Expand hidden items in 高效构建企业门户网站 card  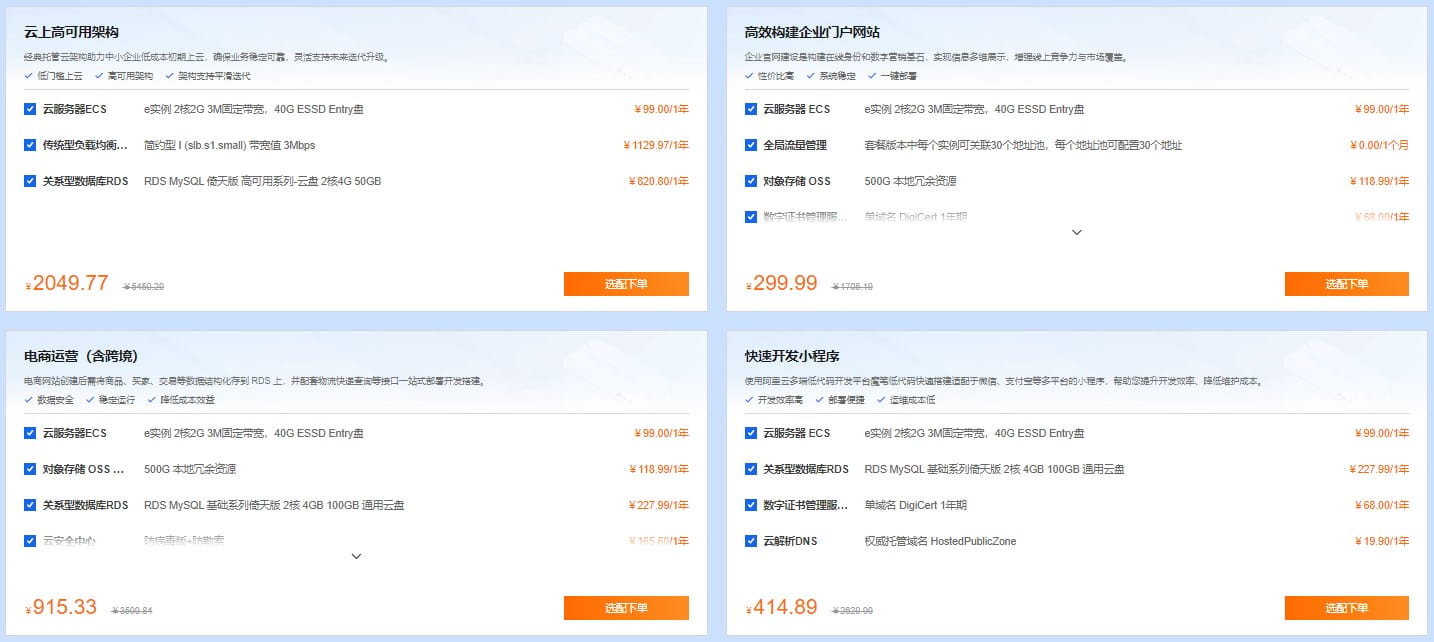click(1076, 232)
